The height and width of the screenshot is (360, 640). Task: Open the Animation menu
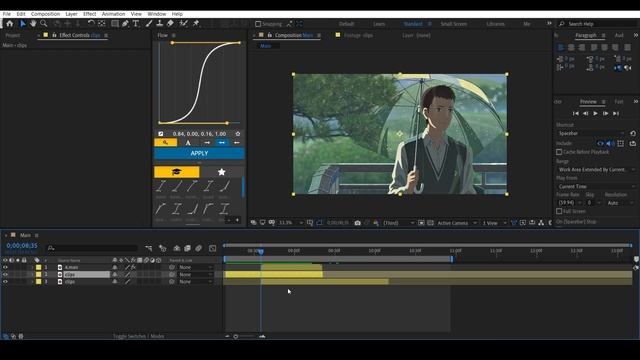click(x=113, y=14)
